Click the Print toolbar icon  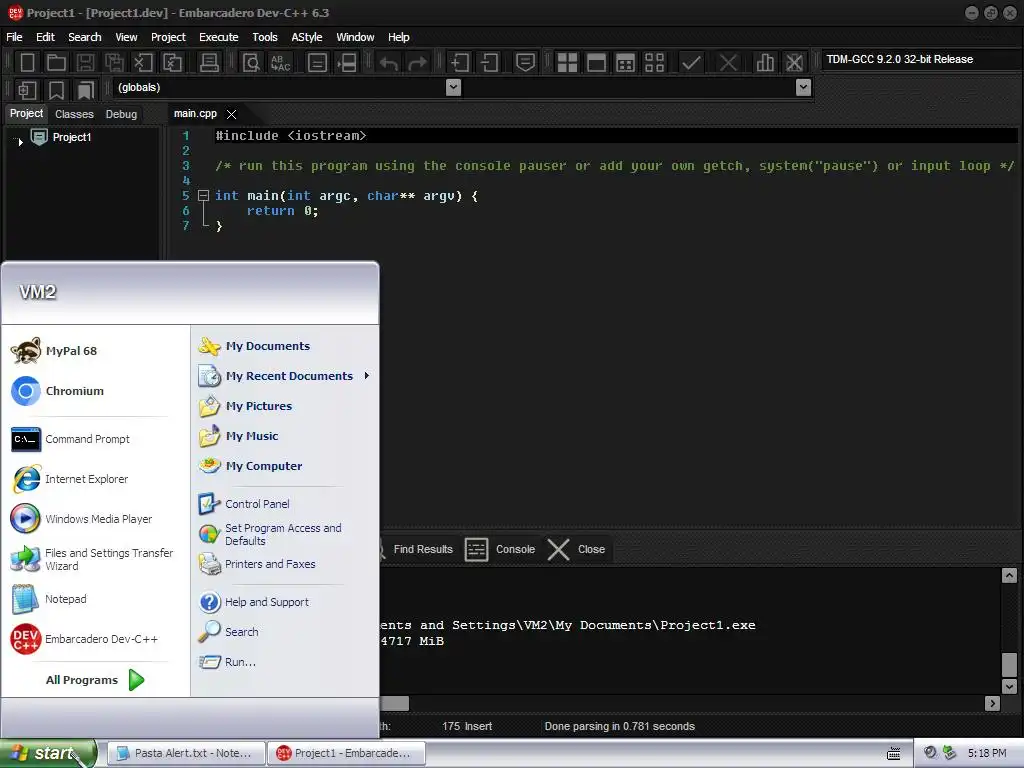pyautogui.click(x=209, y=63)
